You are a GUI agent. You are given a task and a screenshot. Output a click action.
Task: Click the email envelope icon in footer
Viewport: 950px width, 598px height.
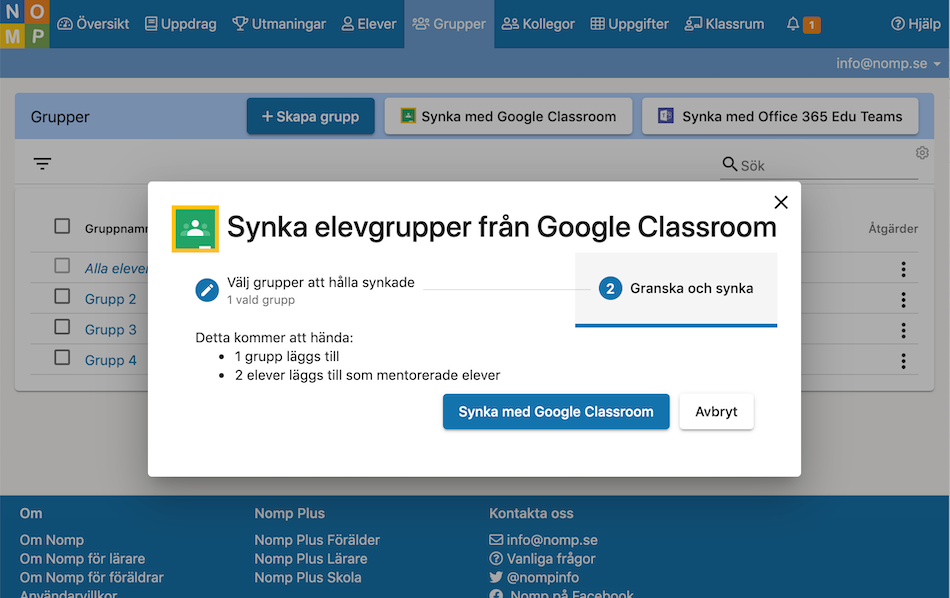click(x=496, y=540)
